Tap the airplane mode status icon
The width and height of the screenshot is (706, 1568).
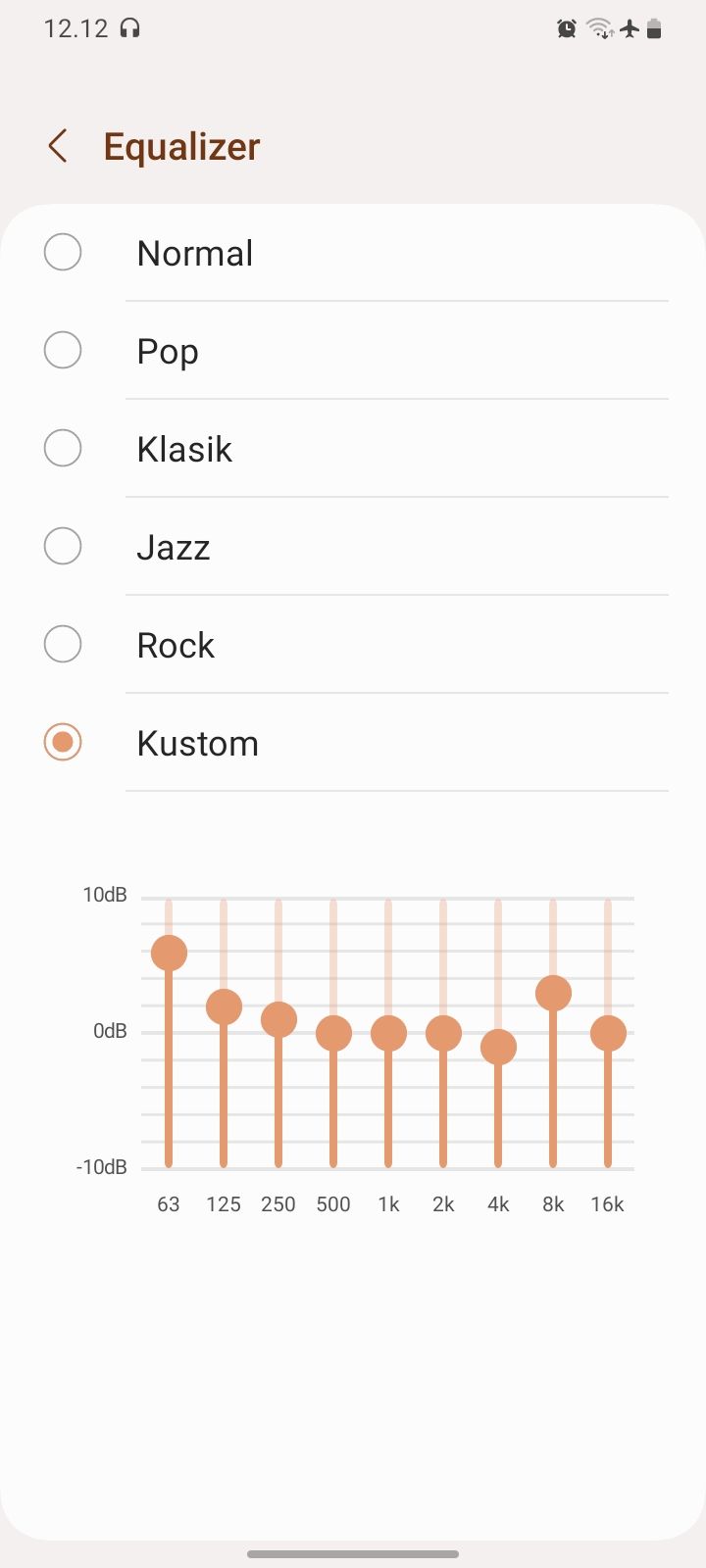[630, 28]
